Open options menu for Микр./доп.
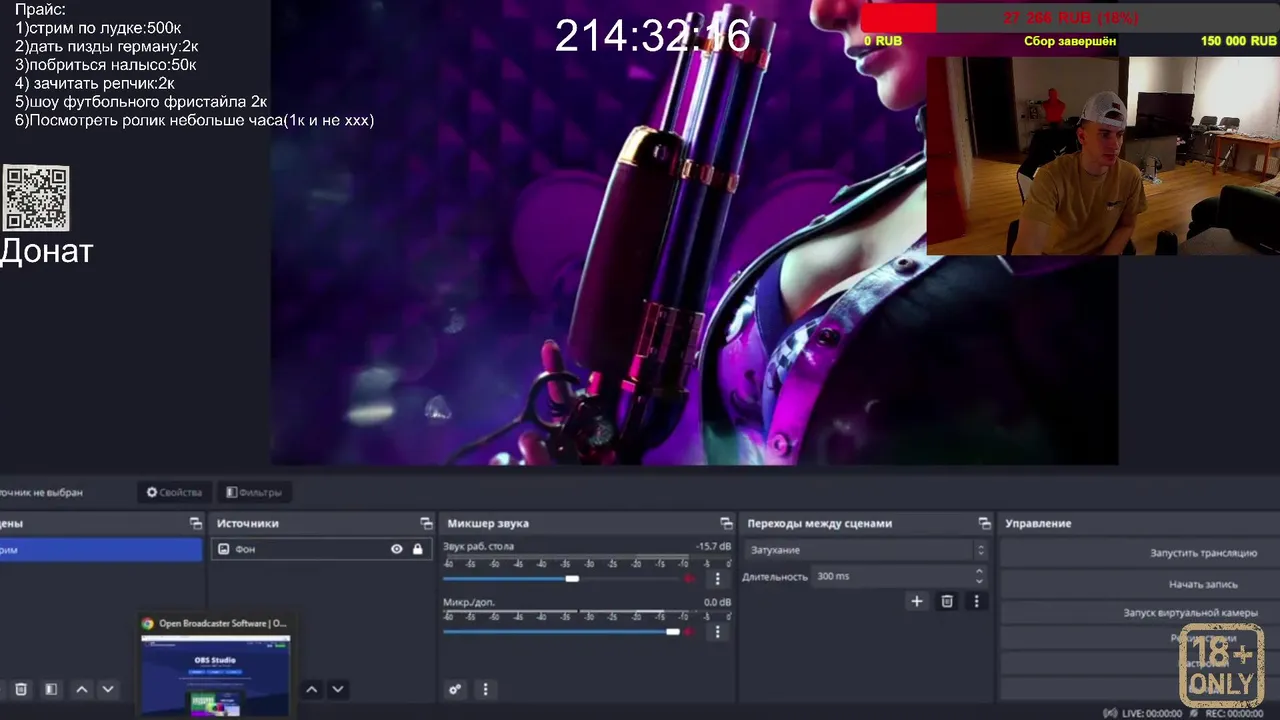The width and height of the screenshot is (1280, 720). [x=717, y=632]
